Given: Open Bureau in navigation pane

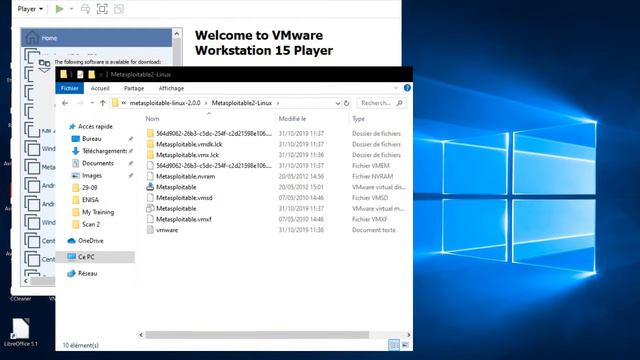Looking at the screenshot, I should [x=91, y=139].
